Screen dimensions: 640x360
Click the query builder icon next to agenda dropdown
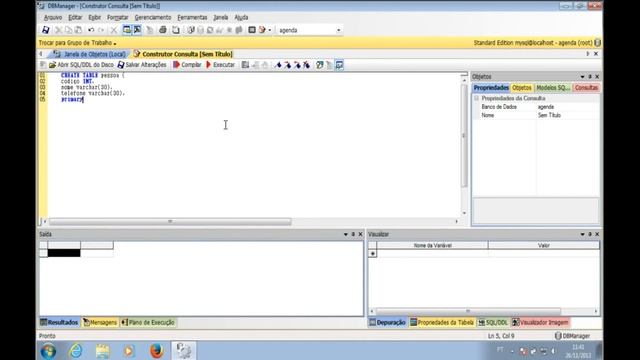click(262, 30)
